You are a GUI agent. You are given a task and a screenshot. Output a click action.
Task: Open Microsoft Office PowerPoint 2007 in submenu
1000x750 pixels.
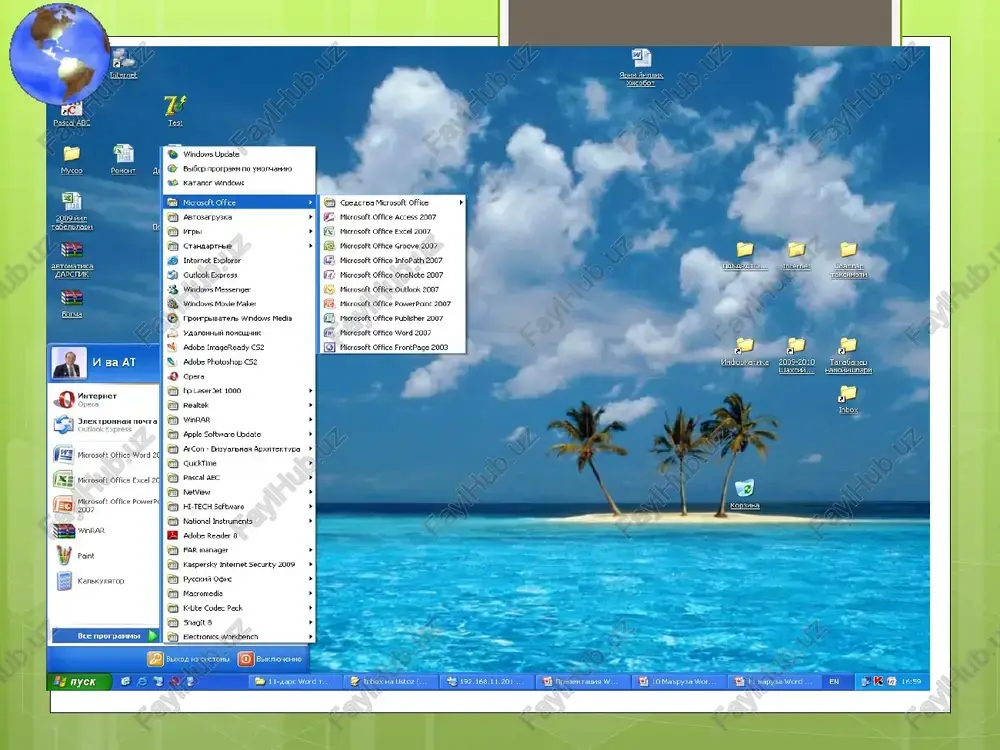pos(392,304)
